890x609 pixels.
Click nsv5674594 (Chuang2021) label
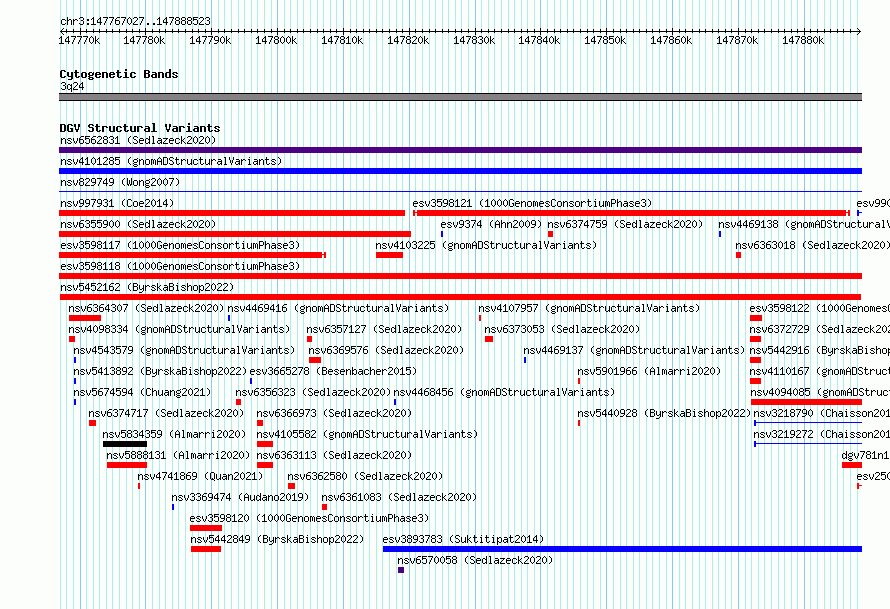point(142,392)
